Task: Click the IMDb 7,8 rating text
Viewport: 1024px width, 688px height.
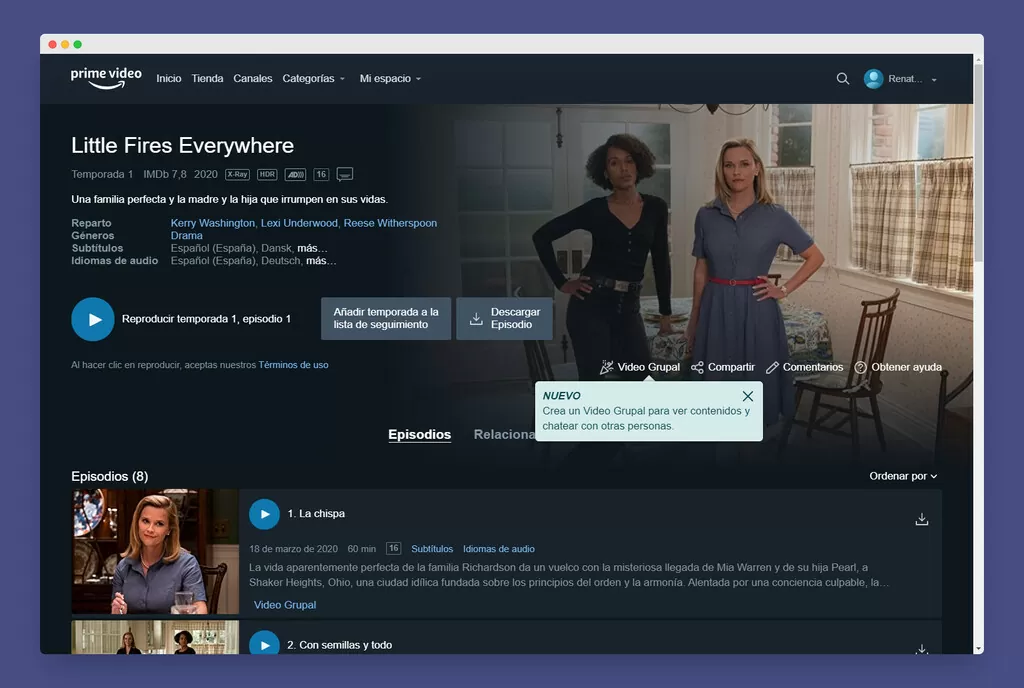Action: coord(165,174)
